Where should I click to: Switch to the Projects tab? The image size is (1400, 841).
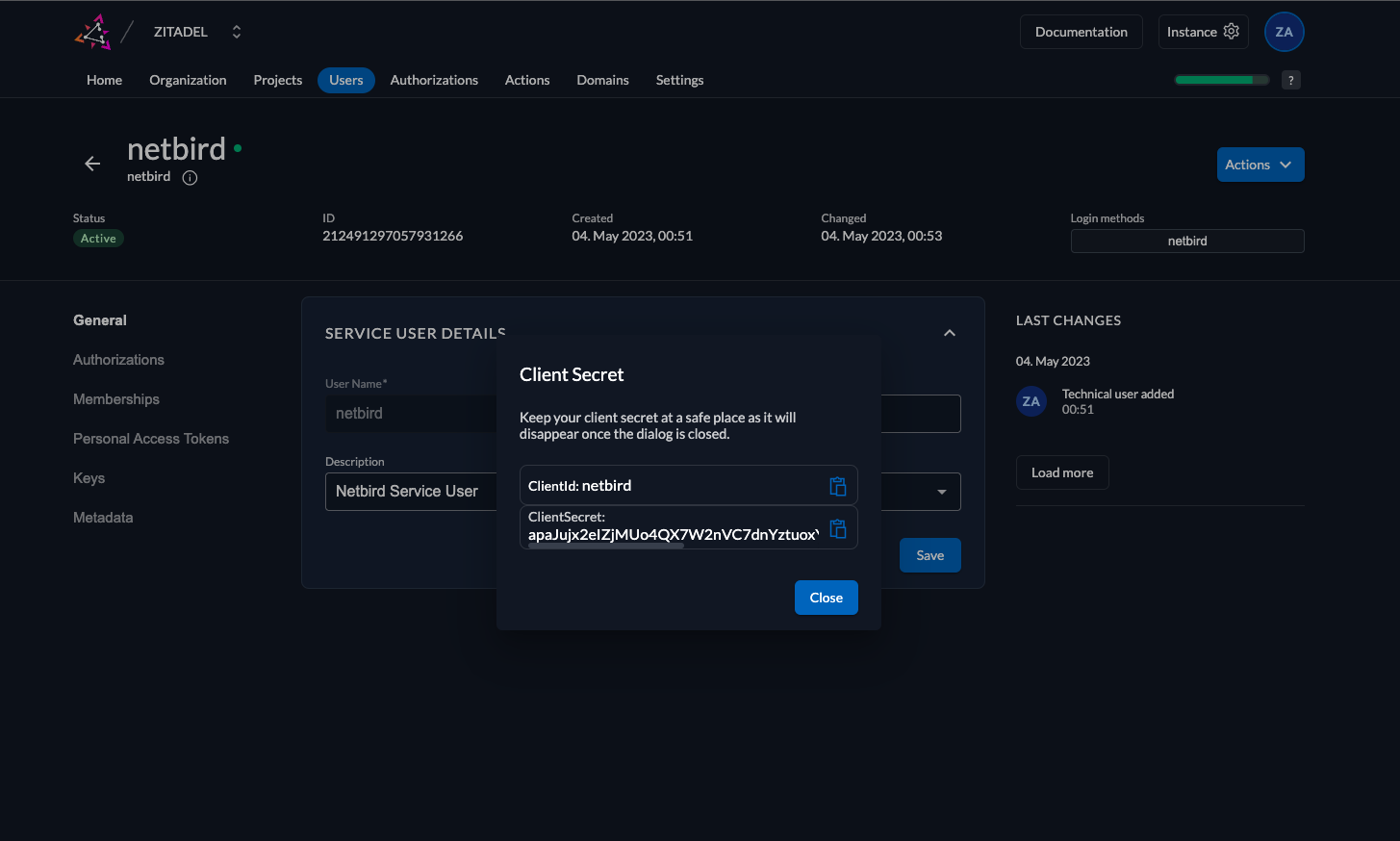pos(277,80)
